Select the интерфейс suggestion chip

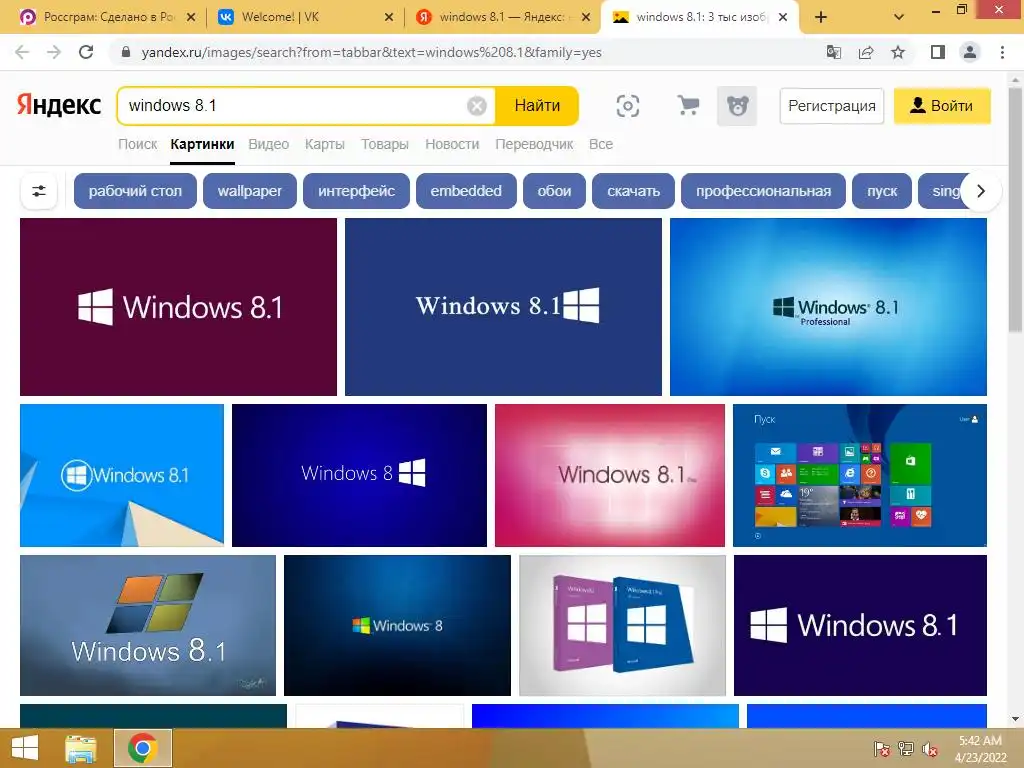[356, 191]
